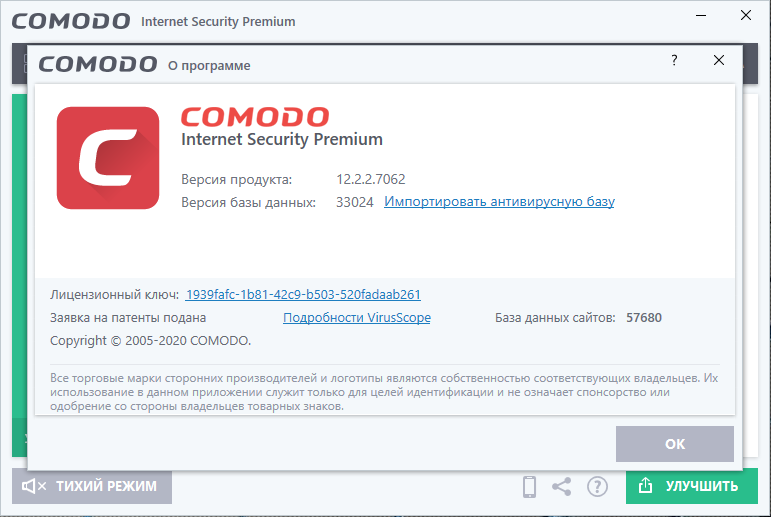Image resolution: width=771 pixels, height=517 pixels.
Task: Click the license key link
Action: [x=303, y=295]
